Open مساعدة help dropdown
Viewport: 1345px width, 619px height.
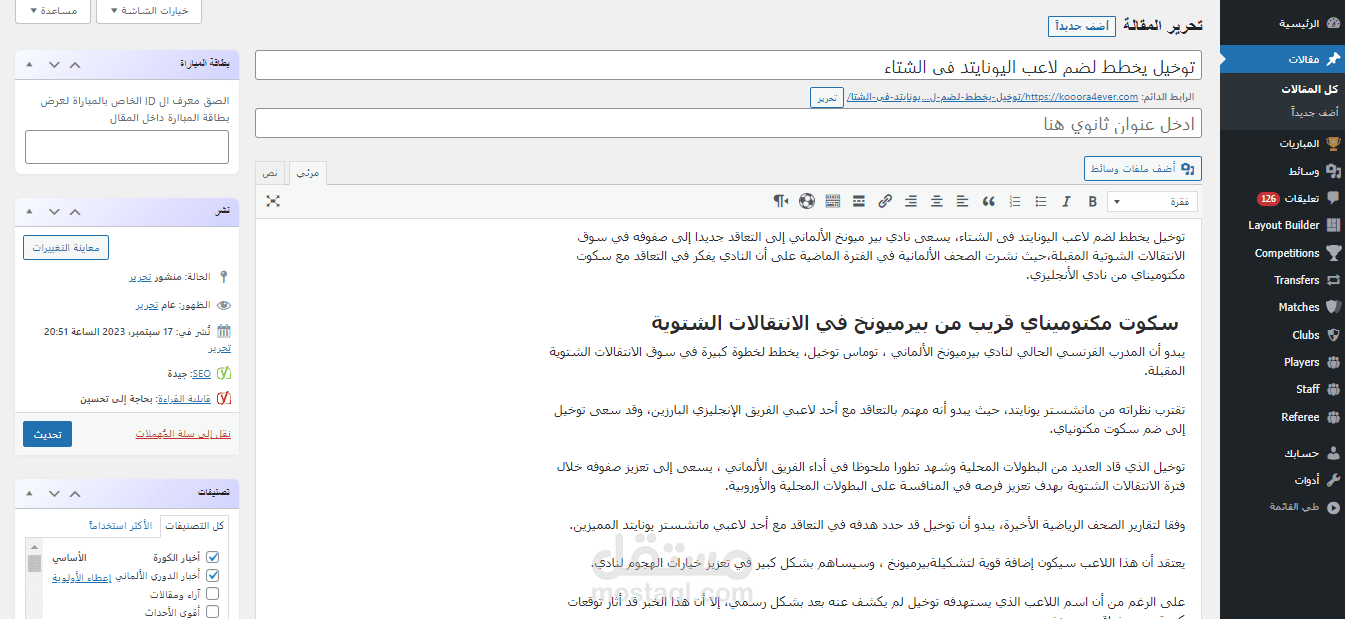point(53,10)
